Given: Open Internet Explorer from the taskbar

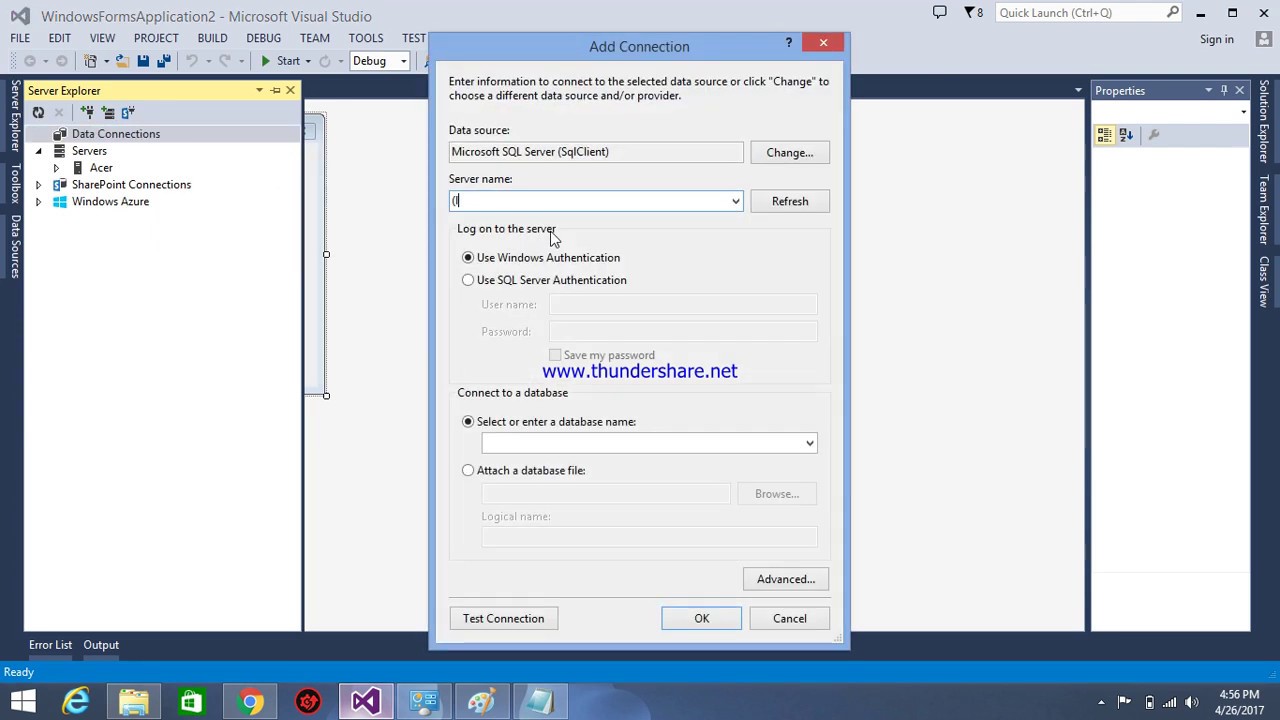Looking at the screenshot, I should [x=76, y=701].
